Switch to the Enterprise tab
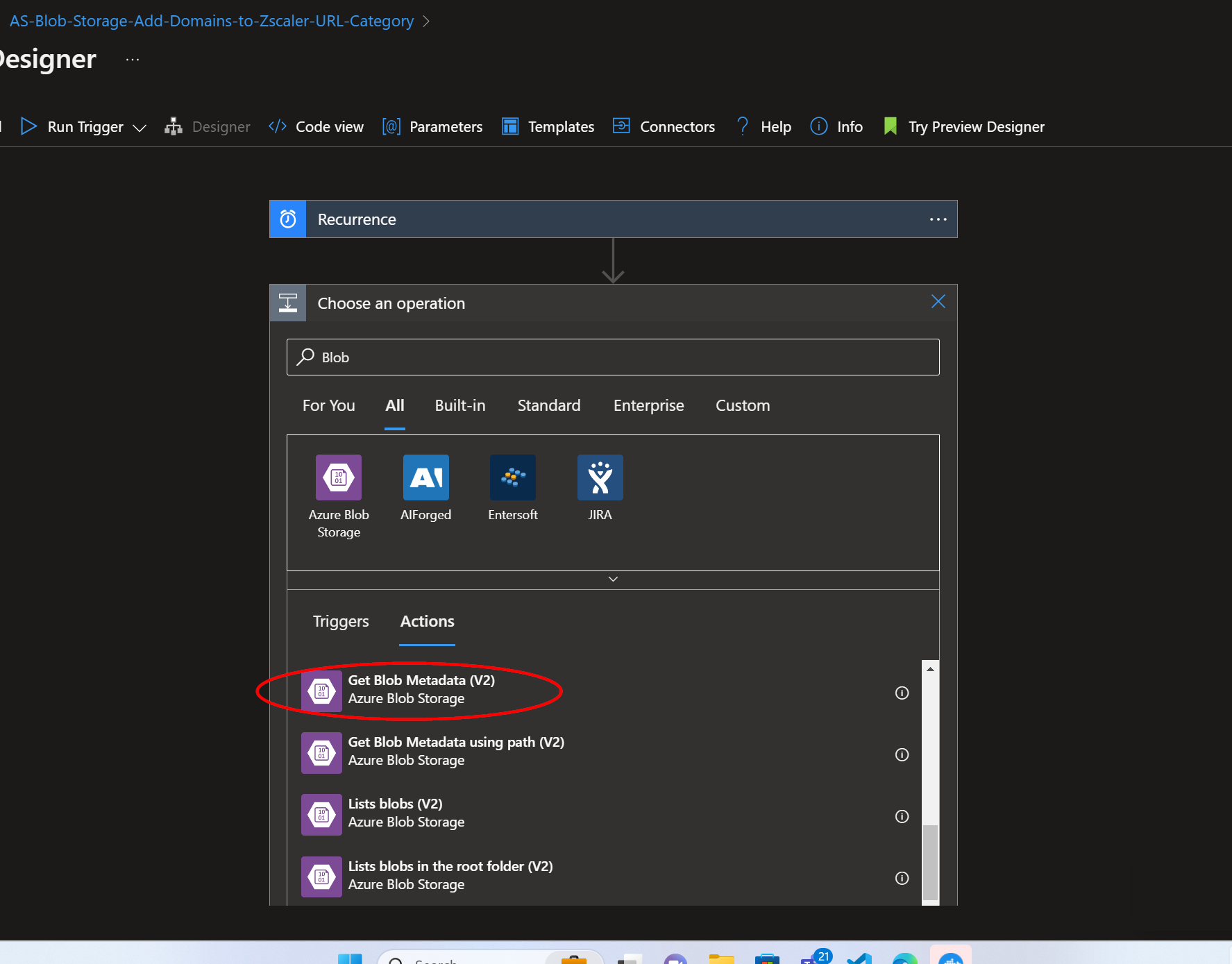This screenshot has height=964, width=1232. (x=649, y=405)
